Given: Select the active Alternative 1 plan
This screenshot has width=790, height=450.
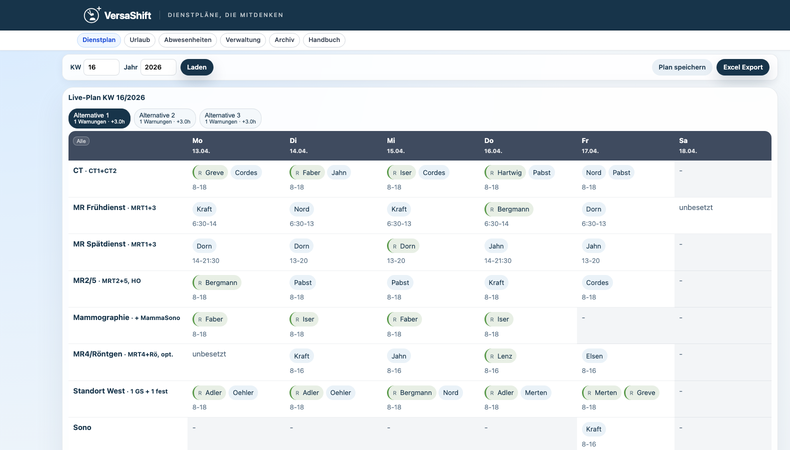Looking at the screenshot, I should click(x=99, y=118).
